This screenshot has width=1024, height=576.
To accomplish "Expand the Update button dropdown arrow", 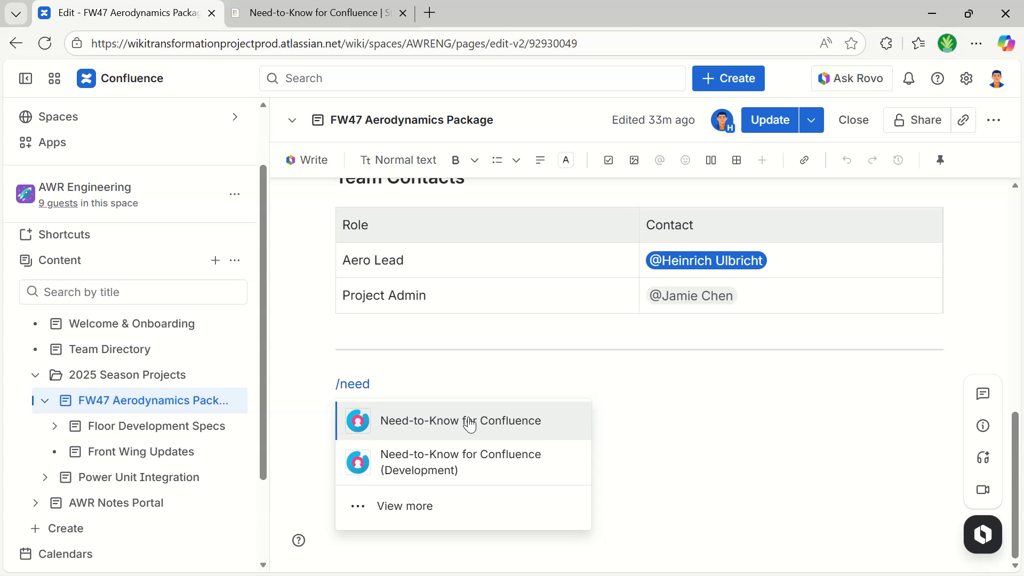I will 811,120.
